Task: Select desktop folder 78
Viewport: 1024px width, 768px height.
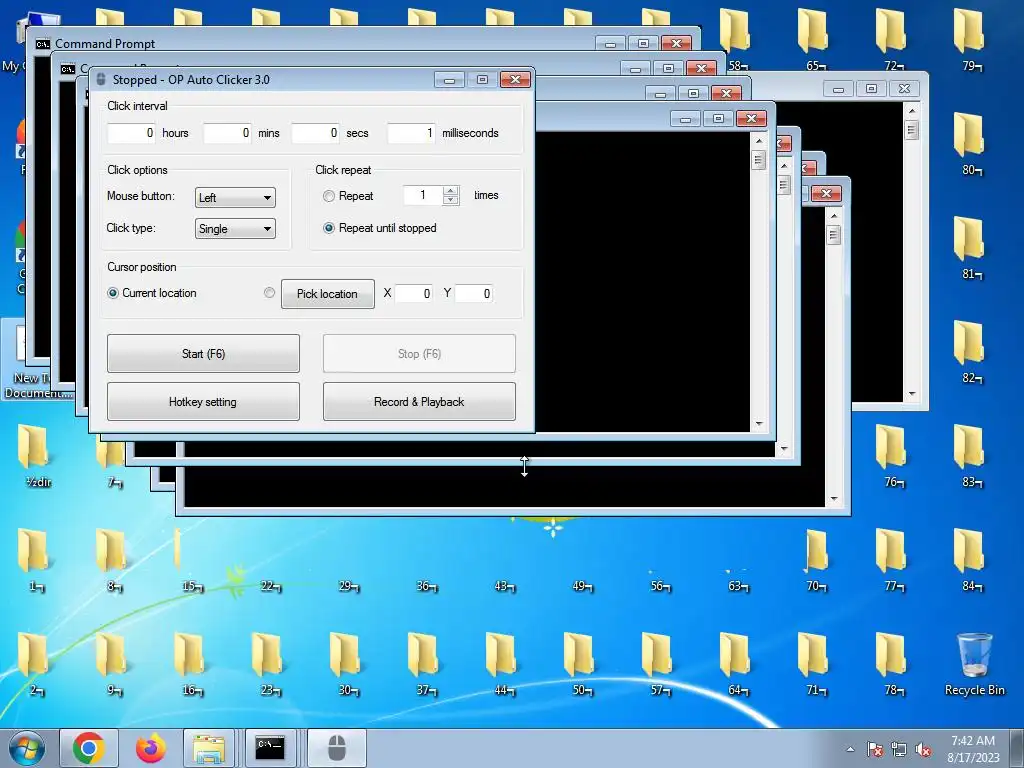Action: [893, 664]
